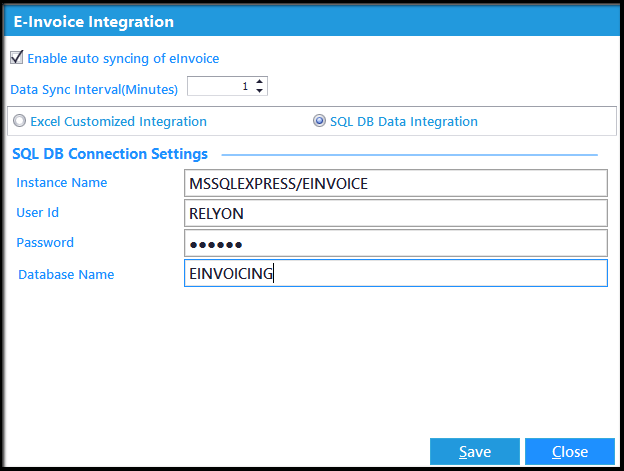Click inside the Data Sync Interval number box
624x471 pixels.
pyautogui.click(x=221, y=86)
